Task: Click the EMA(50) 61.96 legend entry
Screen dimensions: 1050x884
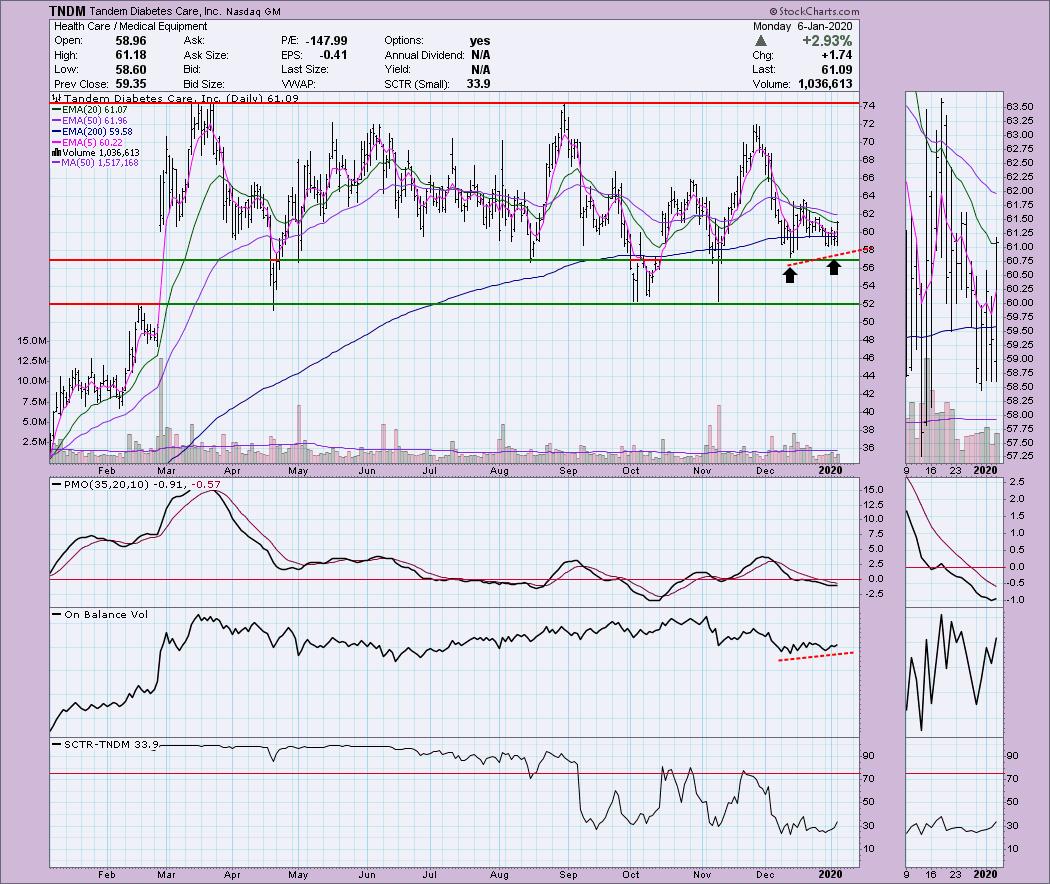Action: 89,121
